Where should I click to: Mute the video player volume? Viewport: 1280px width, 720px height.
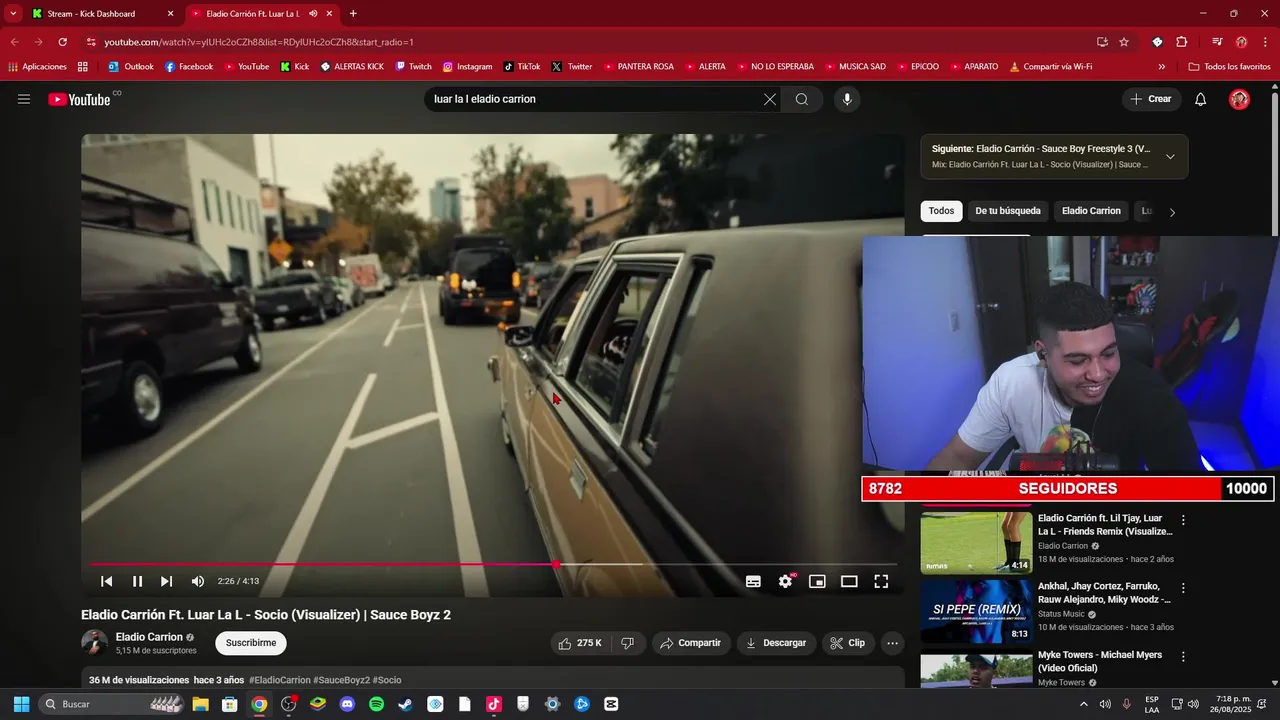click(198, 581)
